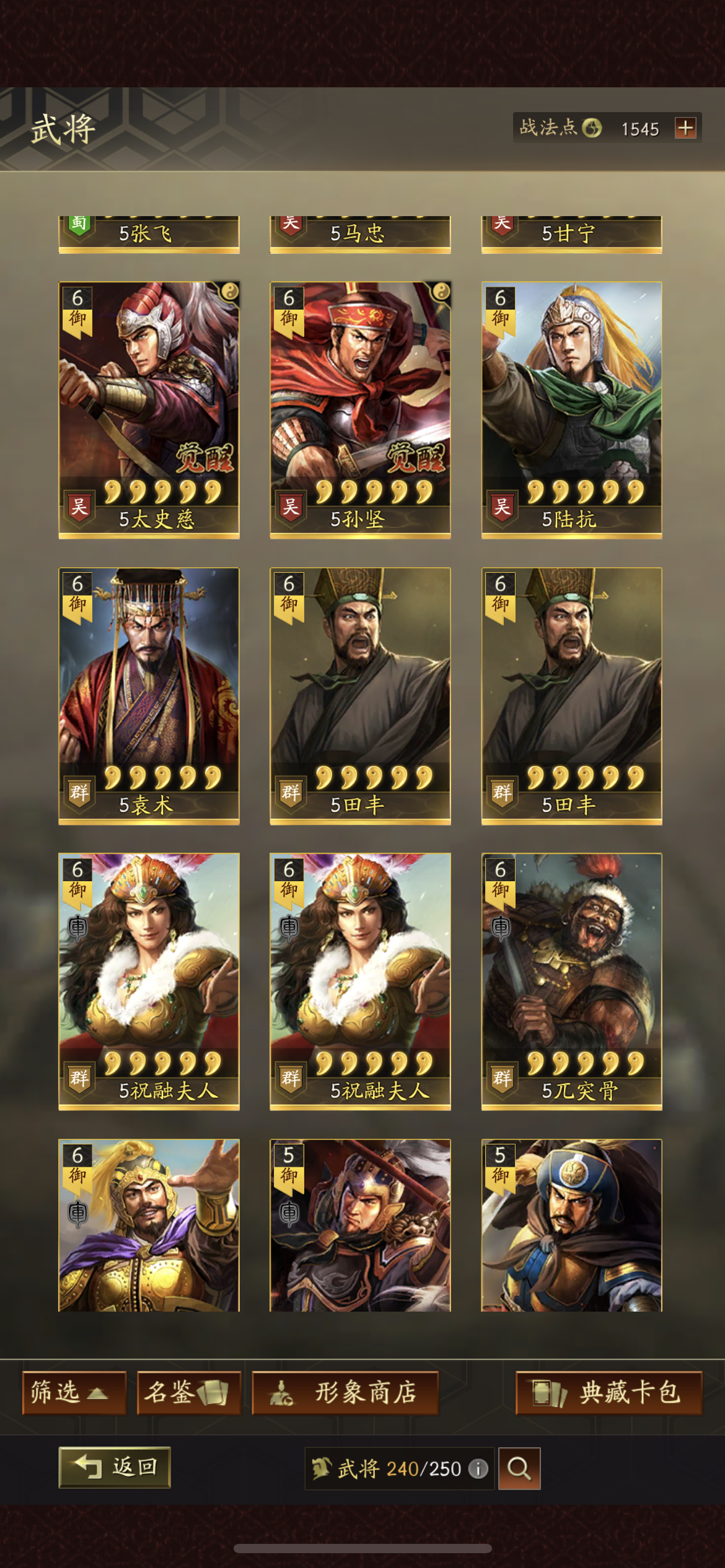This screenshot has width=725, height=1568.
Task: Select the partially visible 5张飞 card
Action: coord(149,235)
